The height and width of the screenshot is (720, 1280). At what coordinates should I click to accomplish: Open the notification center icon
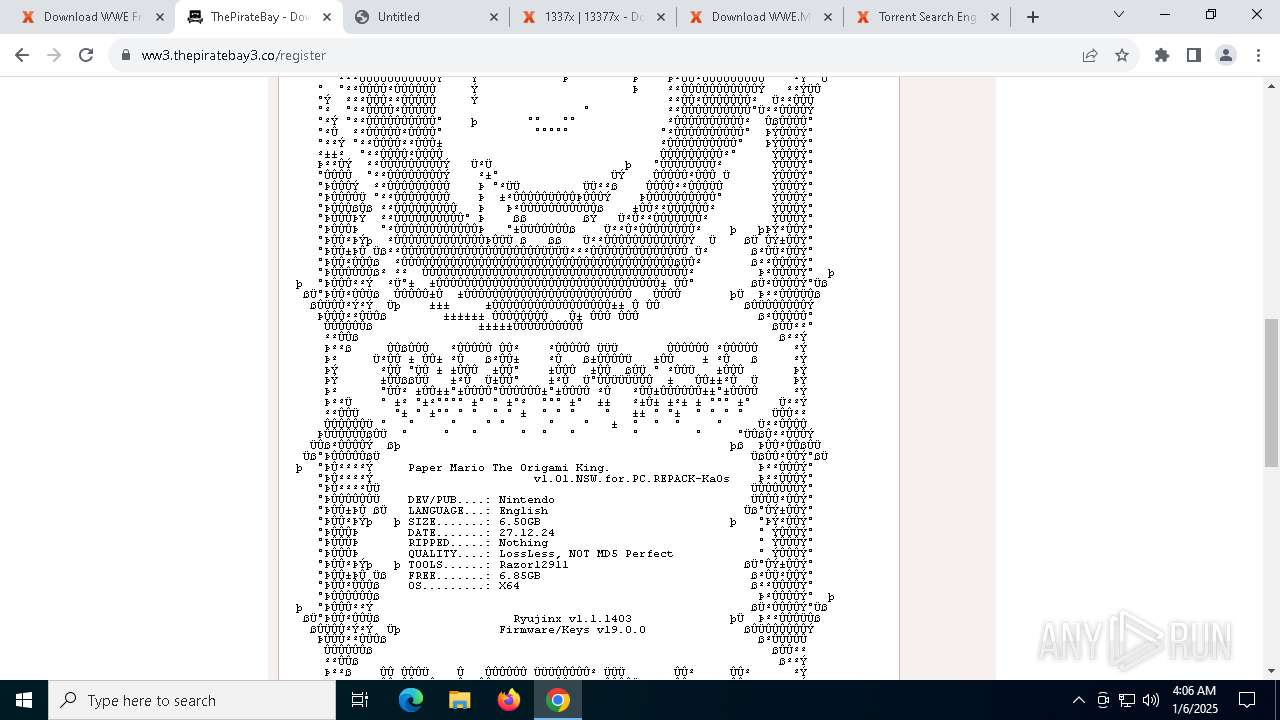pos(1247,700)
